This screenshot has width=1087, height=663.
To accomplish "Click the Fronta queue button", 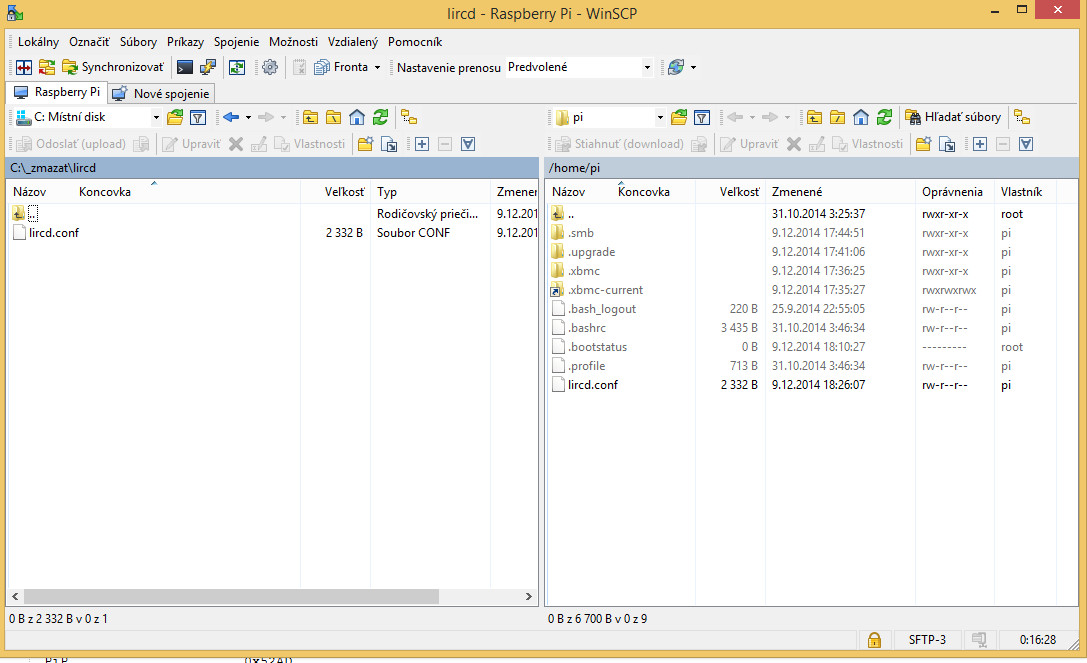I will click(341, 67).
